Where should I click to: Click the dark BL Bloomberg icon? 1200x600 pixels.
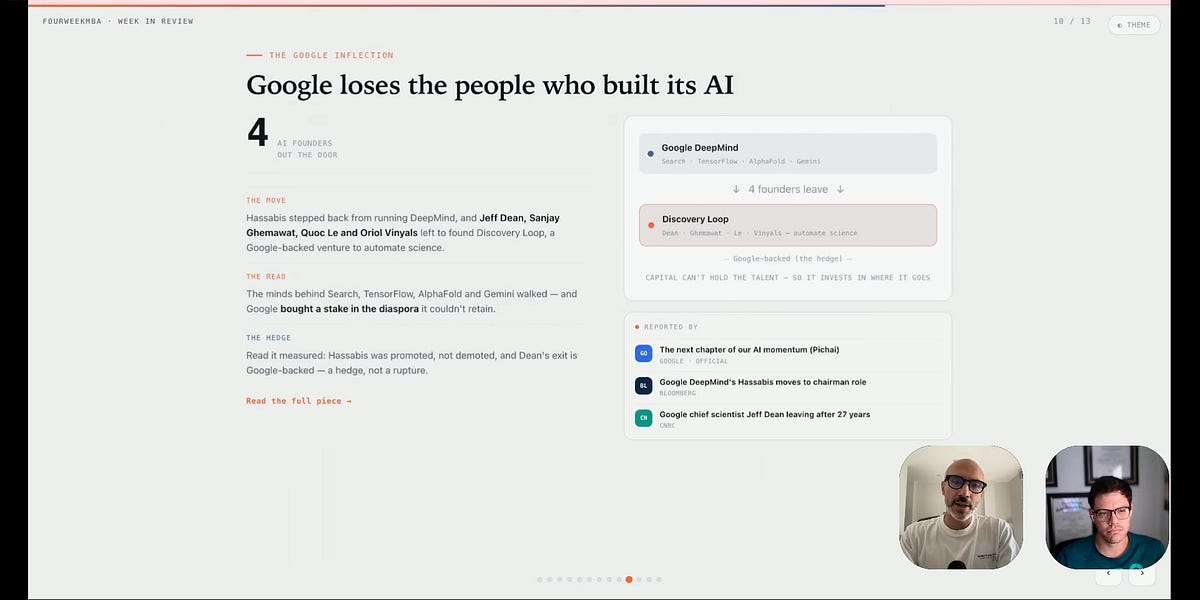(644, 385)
